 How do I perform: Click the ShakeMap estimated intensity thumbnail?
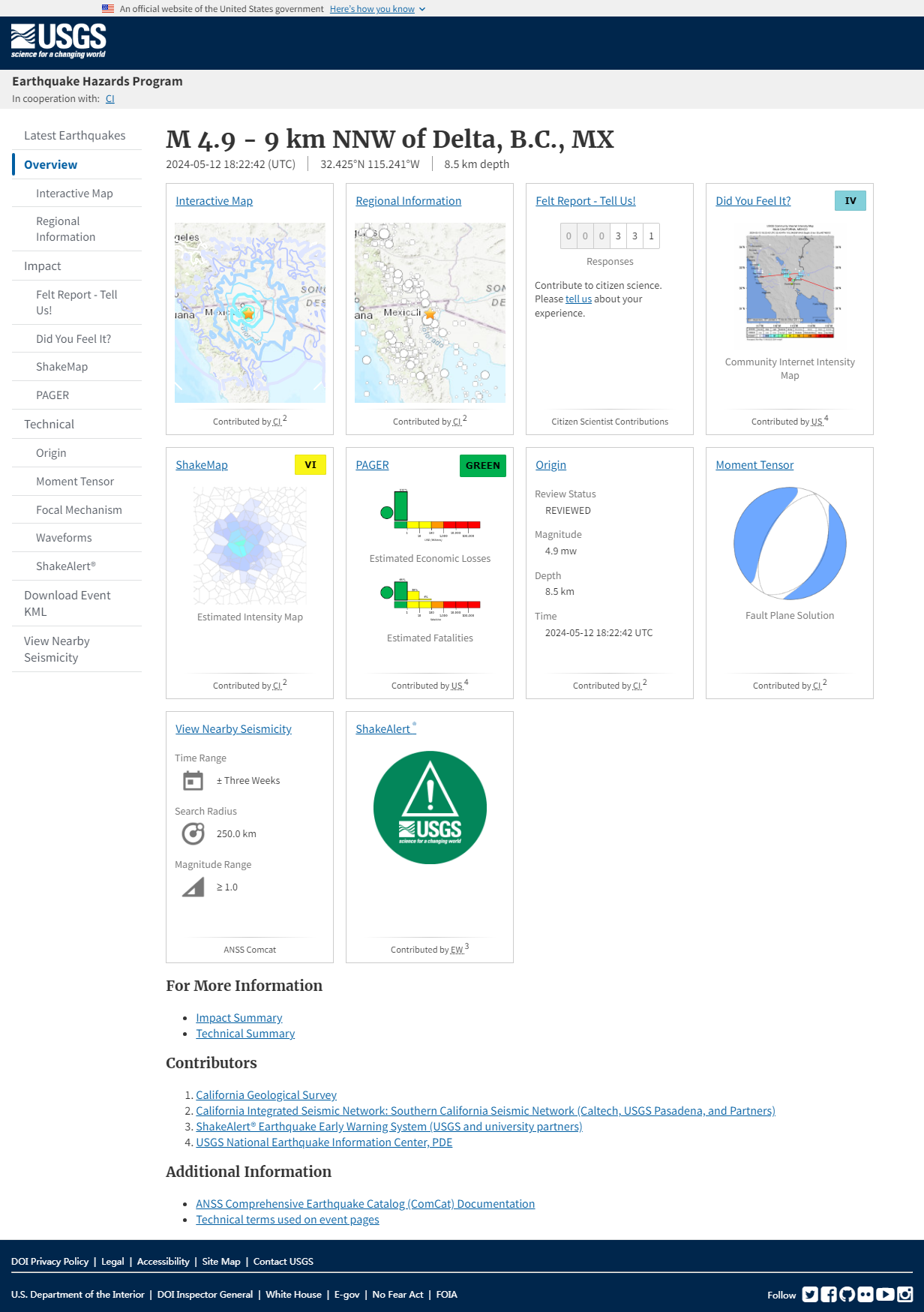point(250,545)
